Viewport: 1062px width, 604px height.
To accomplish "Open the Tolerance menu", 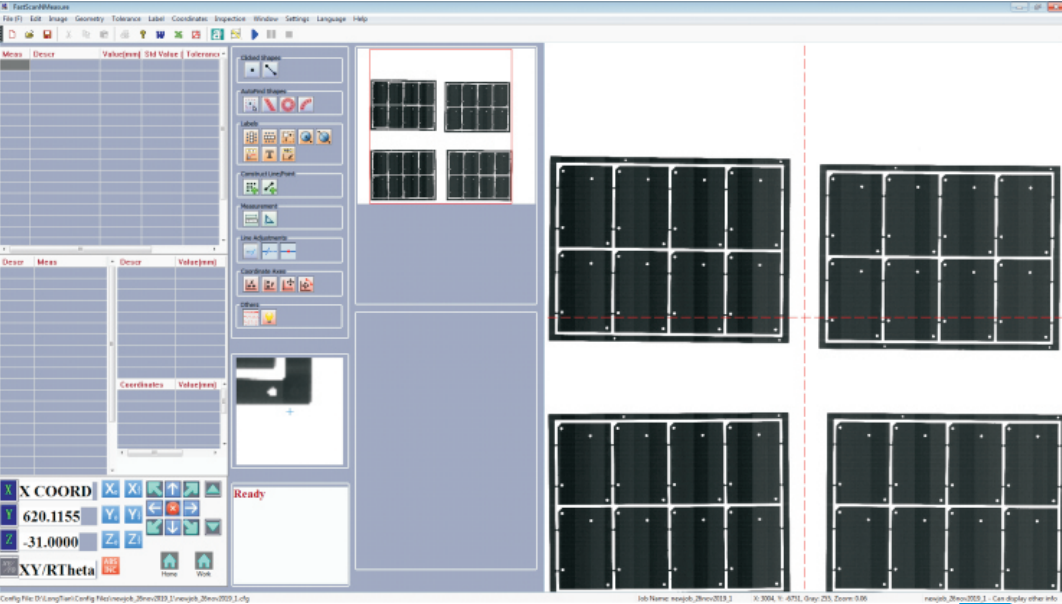I will click(x=126, y=19).
